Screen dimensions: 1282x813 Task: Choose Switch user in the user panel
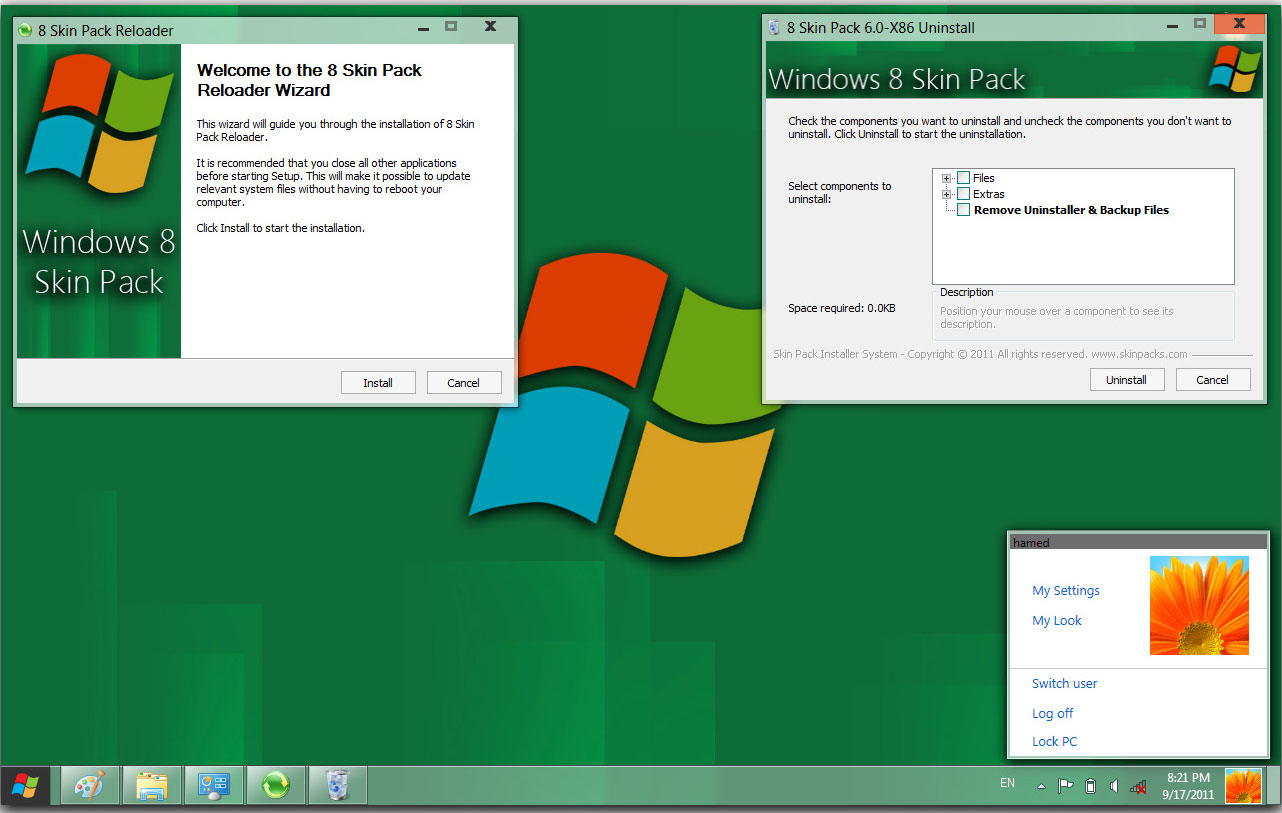click(x=1065, y=684)
